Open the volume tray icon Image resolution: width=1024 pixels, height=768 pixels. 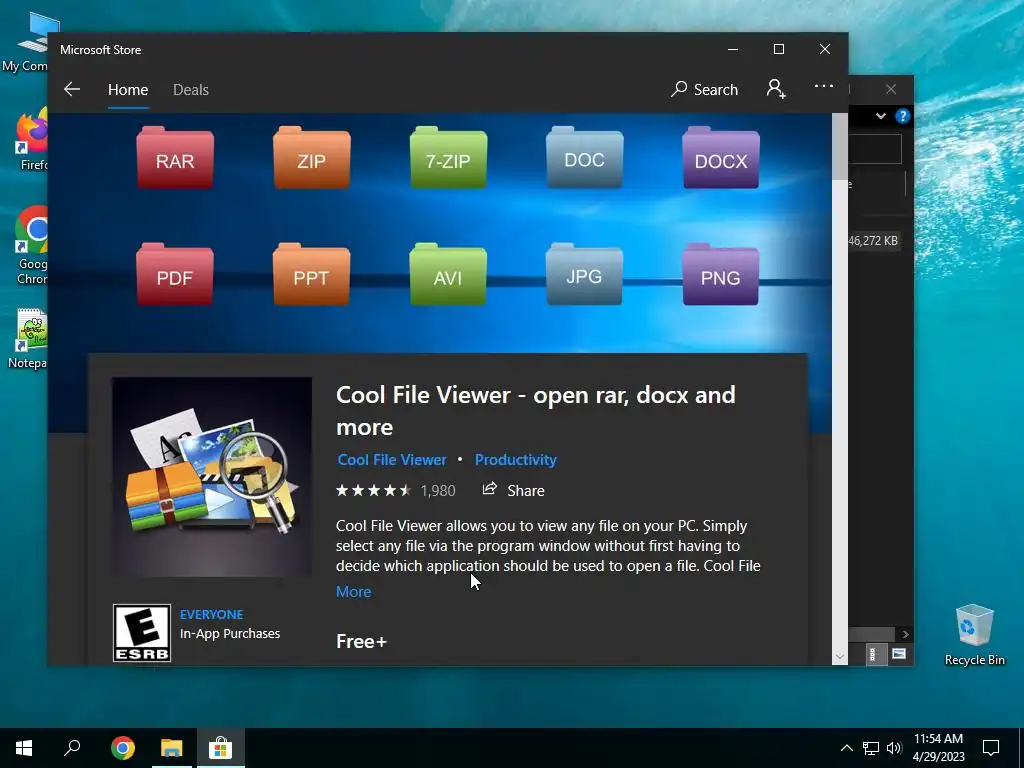click(894, 748)
